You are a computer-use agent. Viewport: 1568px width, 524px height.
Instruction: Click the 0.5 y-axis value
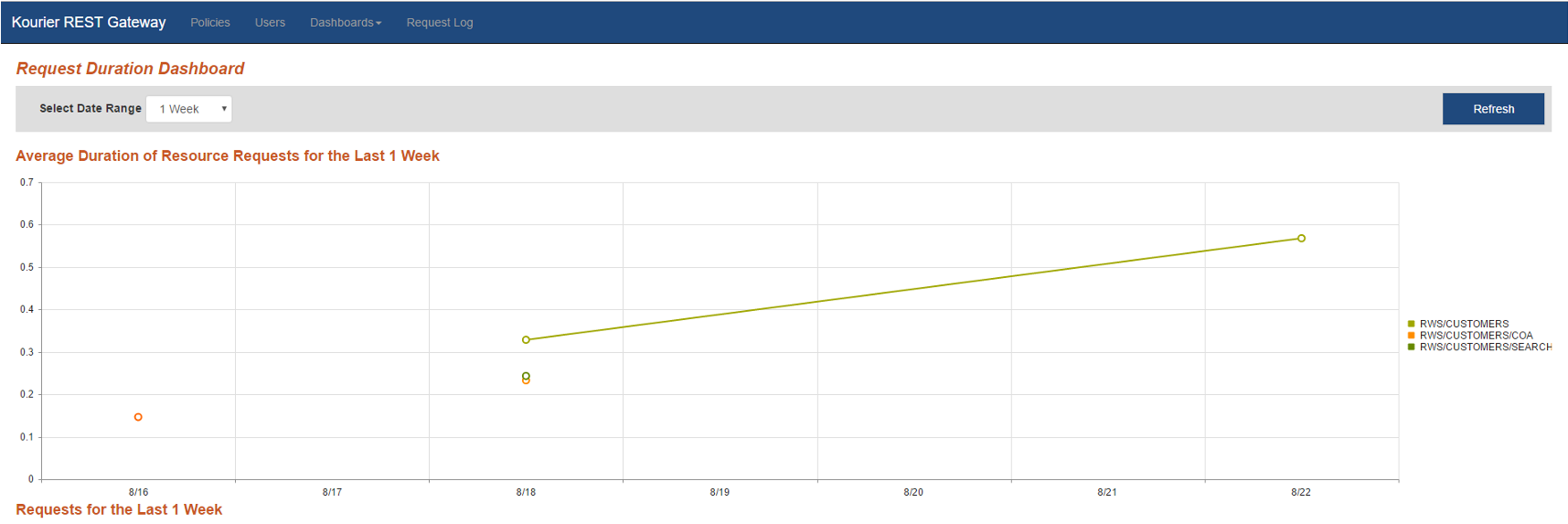point(27,267)
